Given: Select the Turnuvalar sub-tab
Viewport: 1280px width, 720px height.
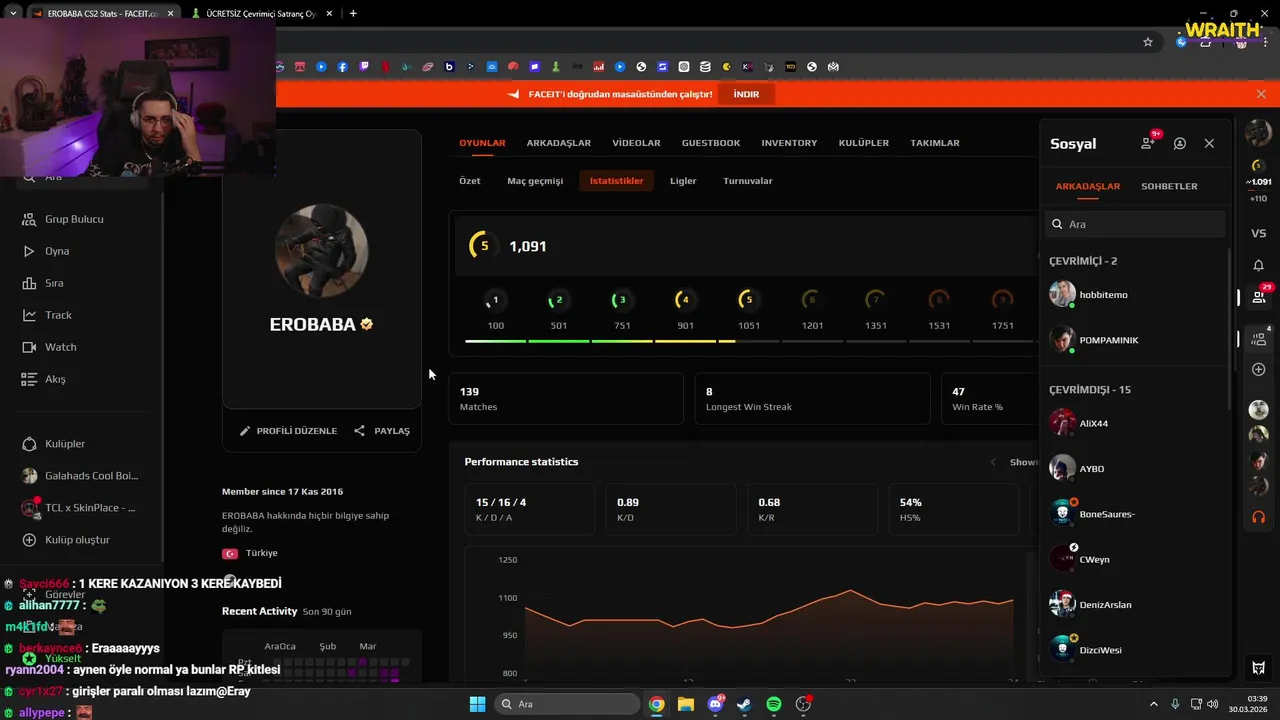Looking at the screenshot, I should coord(748,181).
